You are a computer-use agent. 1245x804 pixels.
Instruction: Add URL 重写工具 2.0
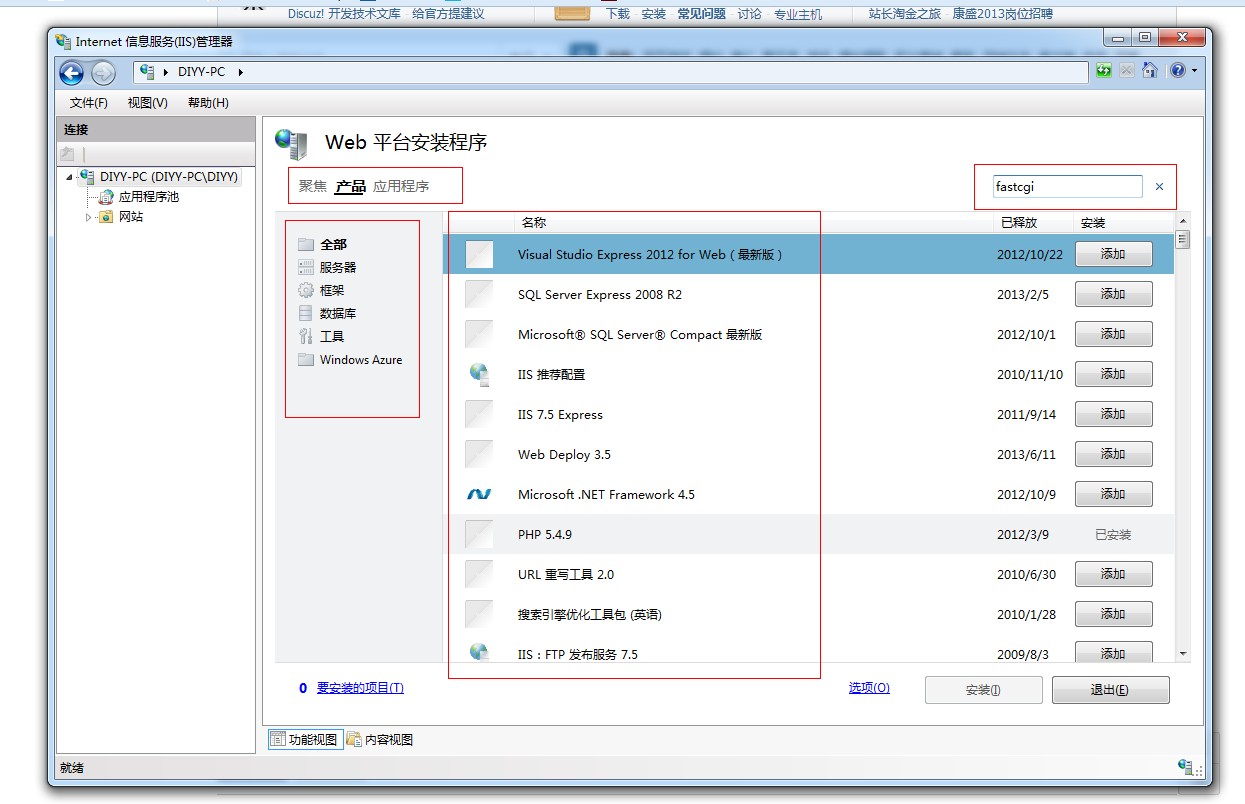[1113, 574]
